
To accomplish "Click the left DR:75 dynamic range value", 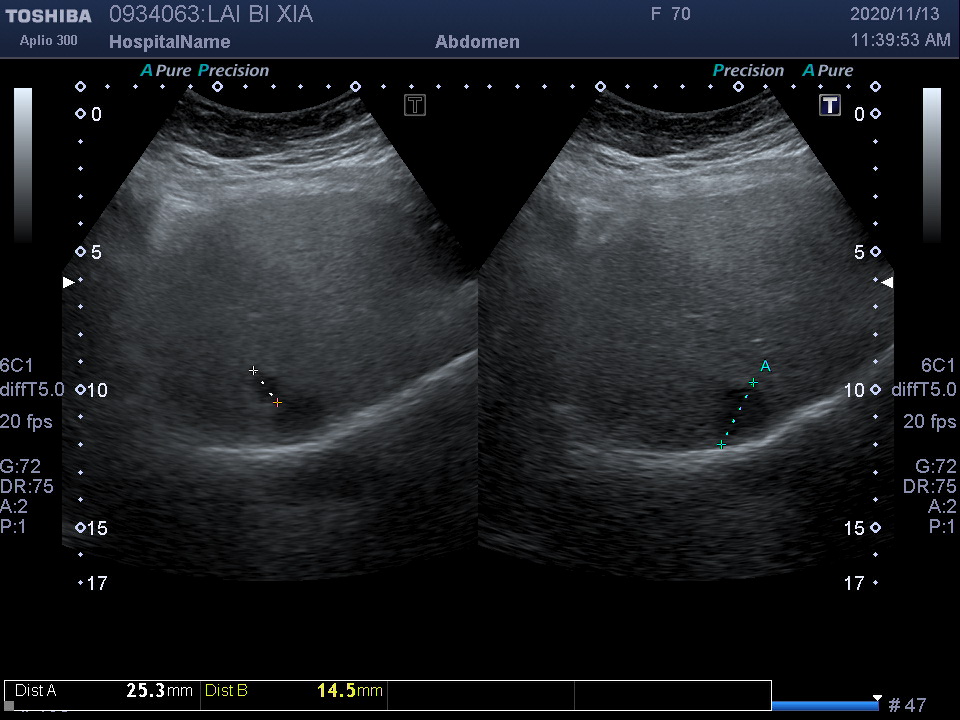I will tap(26, 487).
